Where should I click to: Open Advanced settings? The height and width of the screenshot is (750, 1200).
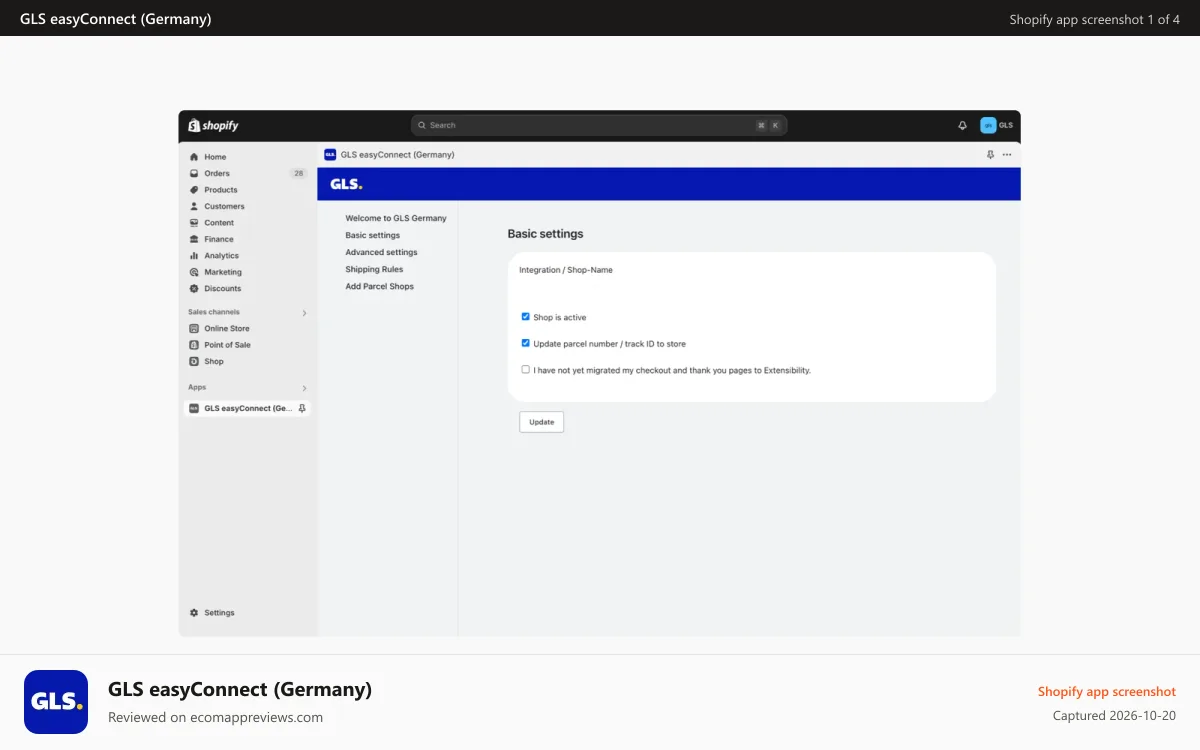coord(382,252)
